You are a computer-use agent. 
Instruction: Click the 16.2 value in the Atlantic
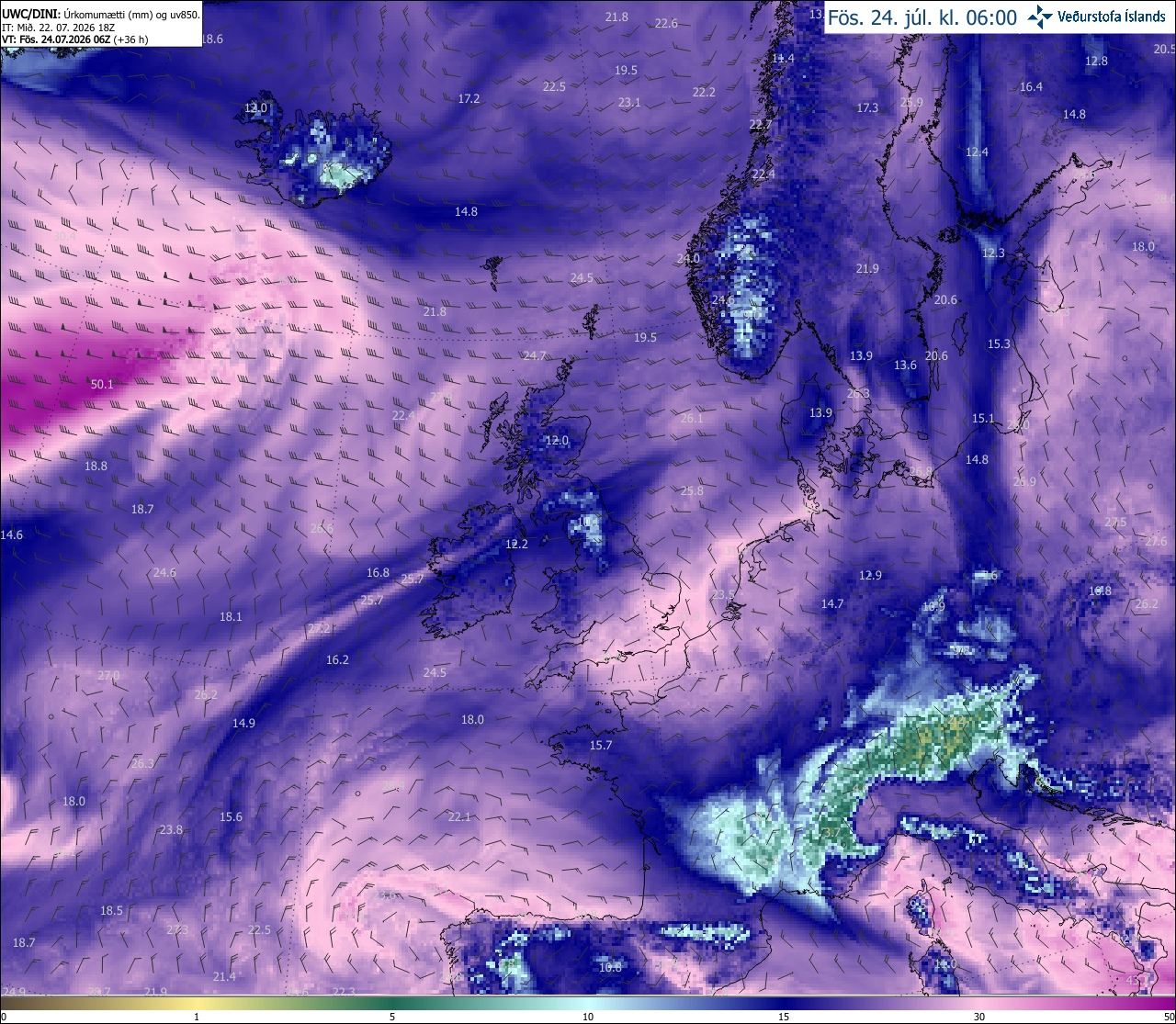point(337,659)
